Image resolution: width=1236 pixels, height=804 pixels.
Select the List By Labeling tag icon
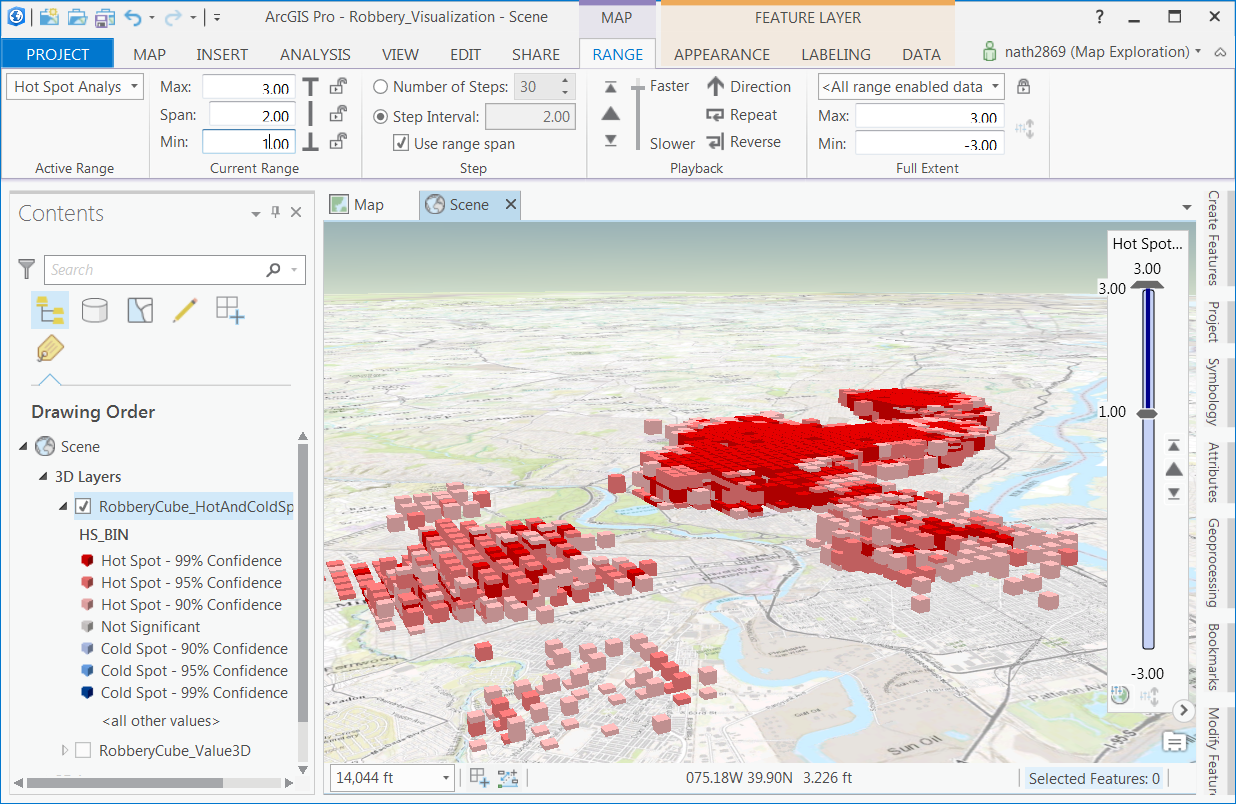pyautogui.click(x=49, y=350)
